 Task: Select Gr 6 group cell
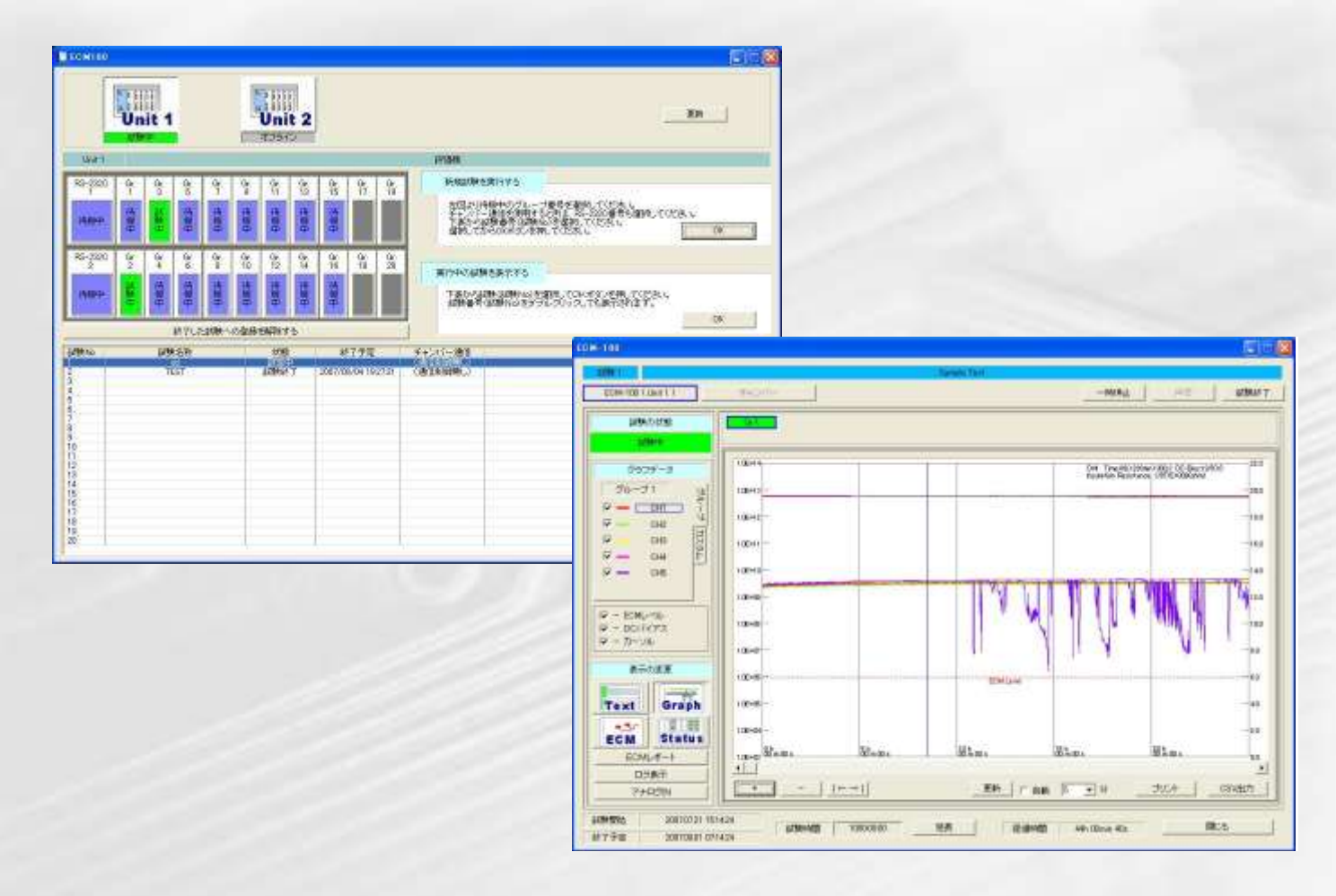click(189, 294)
